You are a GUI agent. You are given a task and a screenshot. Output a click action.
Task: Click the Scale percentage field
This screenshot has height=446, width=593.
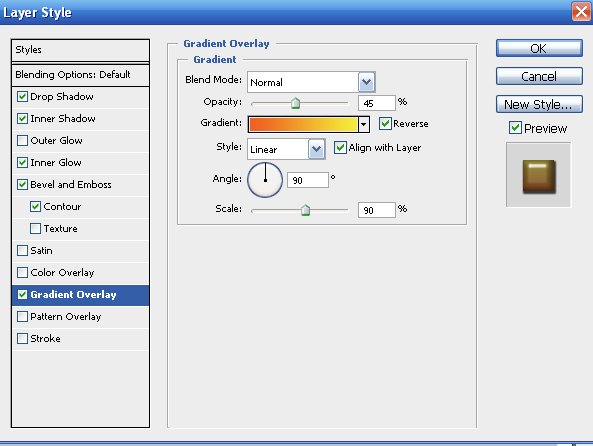tap(377, 210)
